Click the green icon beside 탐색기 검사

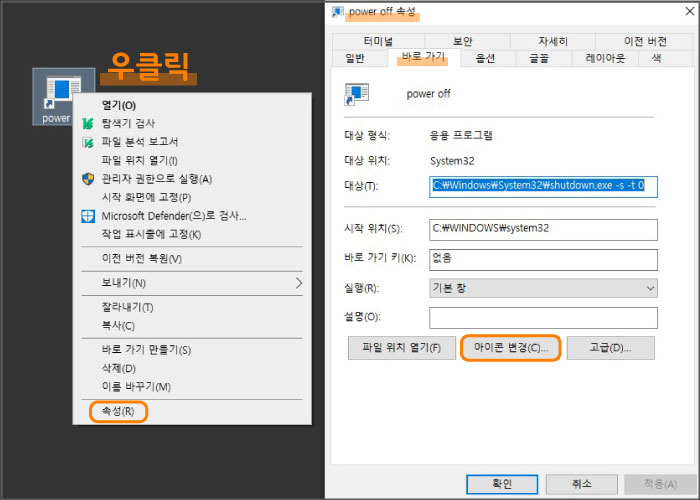88,123
